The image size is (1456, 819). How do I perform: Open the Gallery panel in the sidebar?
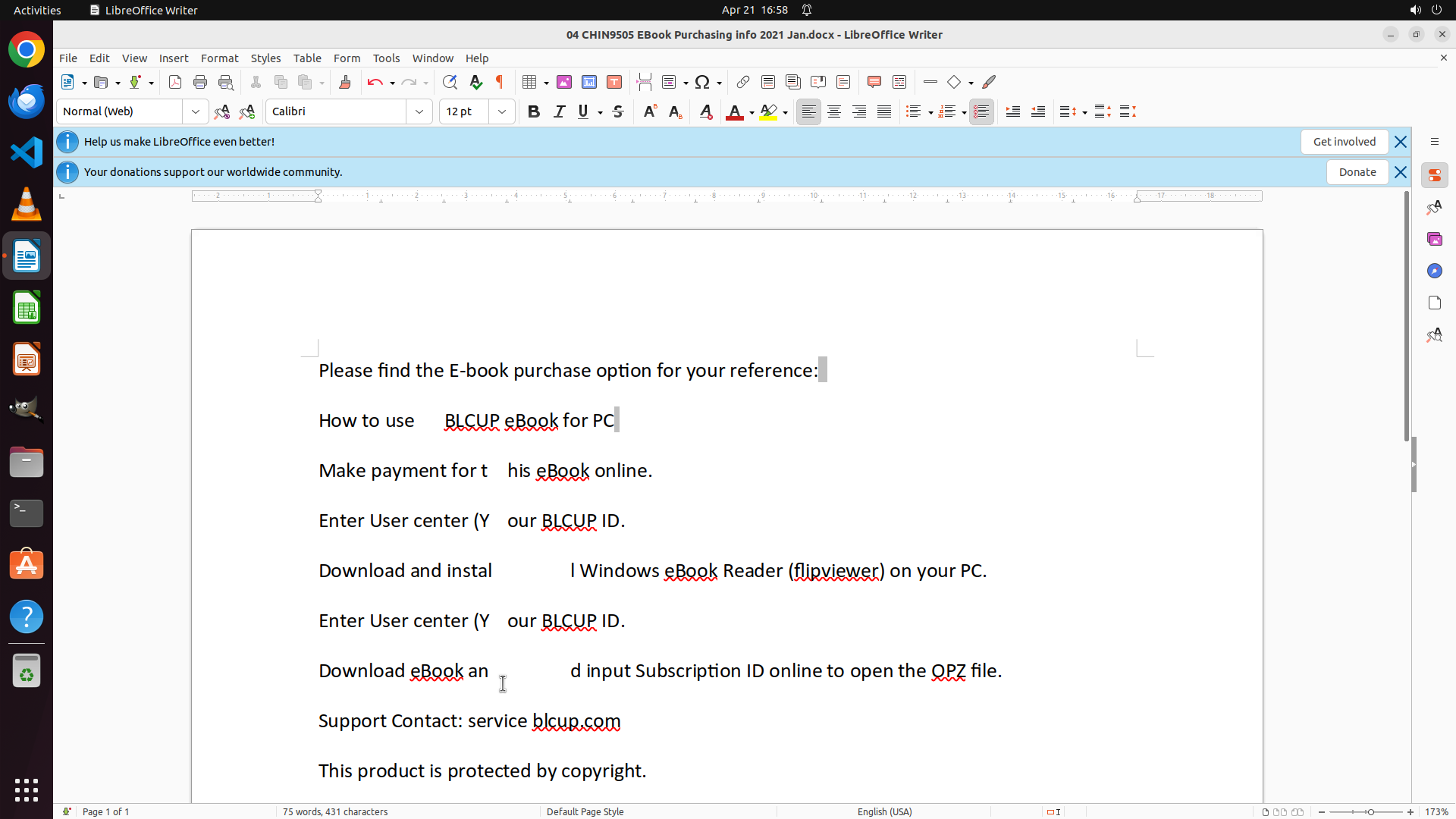(1434, 239)
